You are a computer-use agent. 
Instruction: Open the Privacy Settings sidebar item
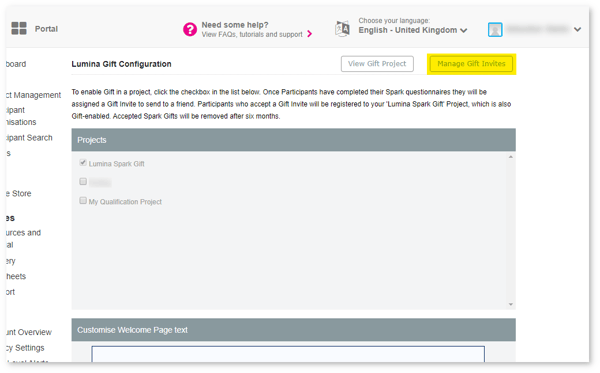point(25,348)
